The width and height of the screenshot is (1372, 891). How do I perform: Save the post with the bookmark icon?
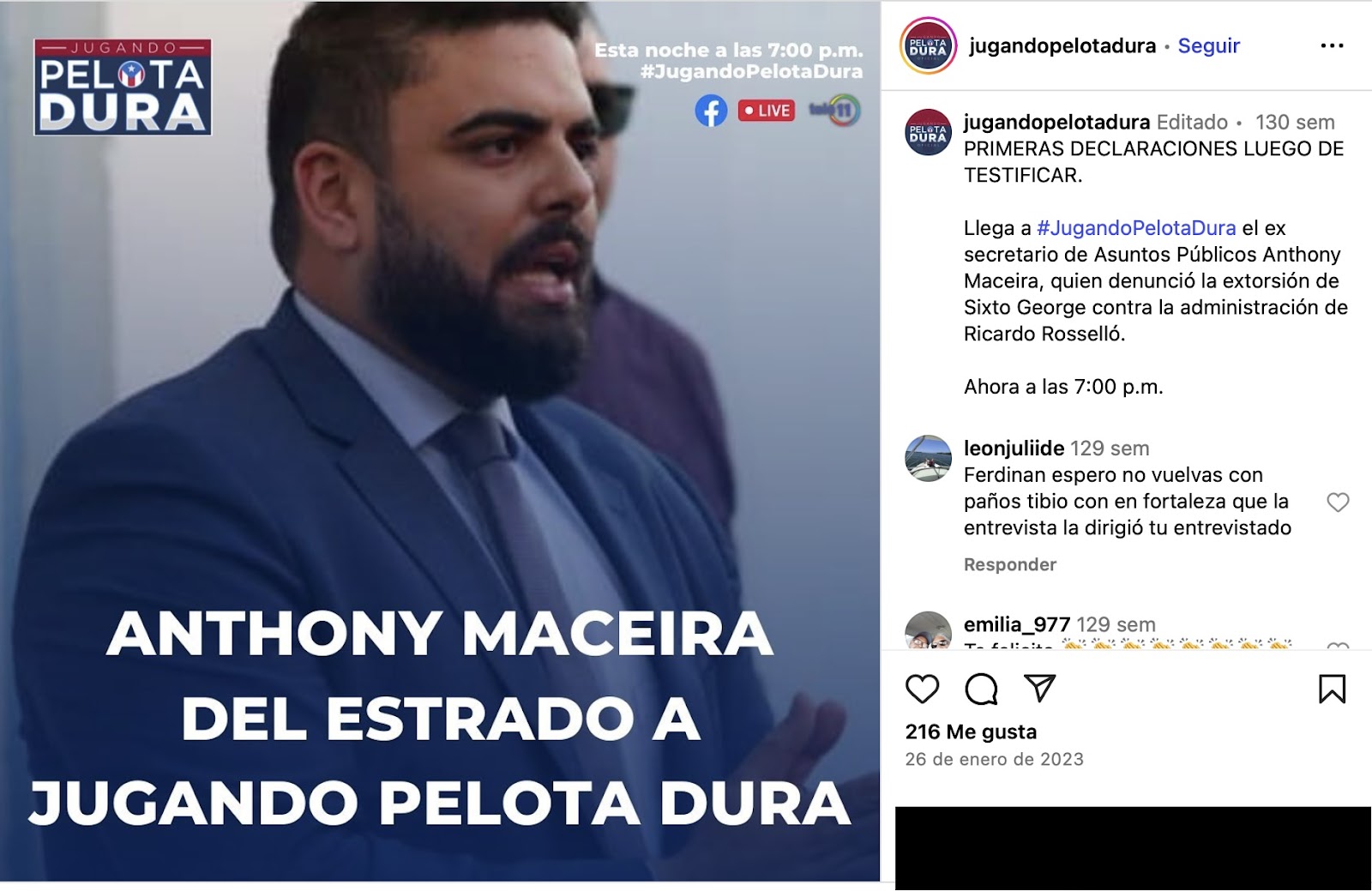[1332, 689]
